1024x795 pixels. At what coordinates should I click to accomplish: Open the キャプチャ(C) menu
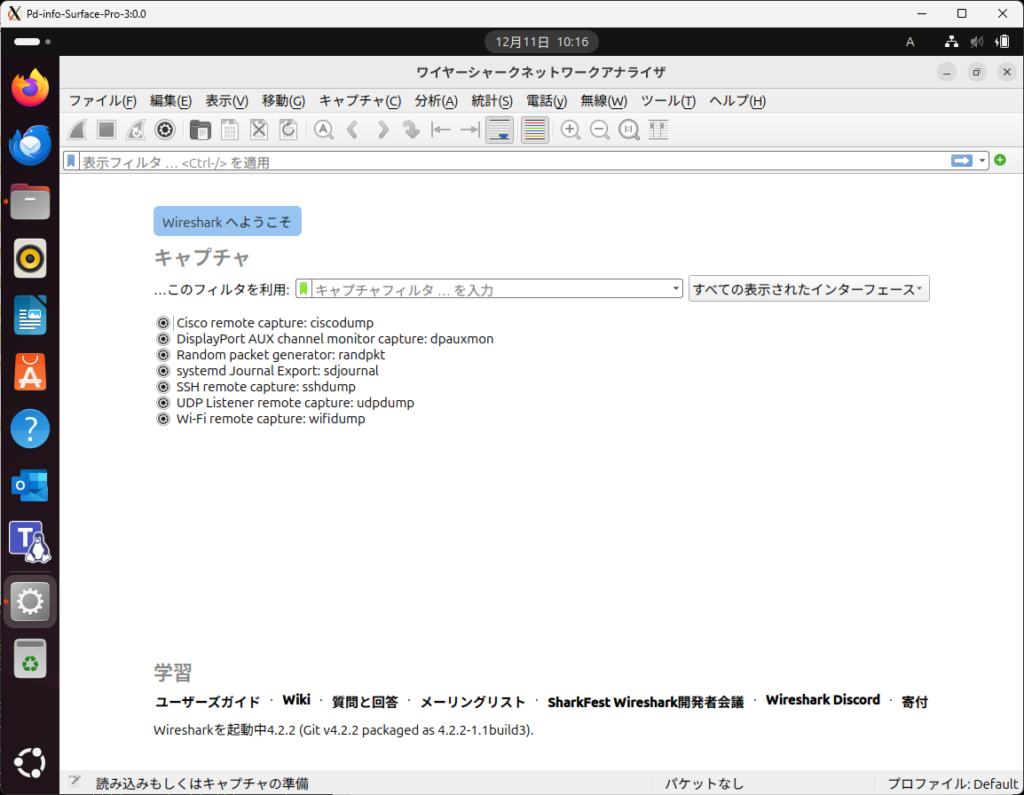[359, 101]
